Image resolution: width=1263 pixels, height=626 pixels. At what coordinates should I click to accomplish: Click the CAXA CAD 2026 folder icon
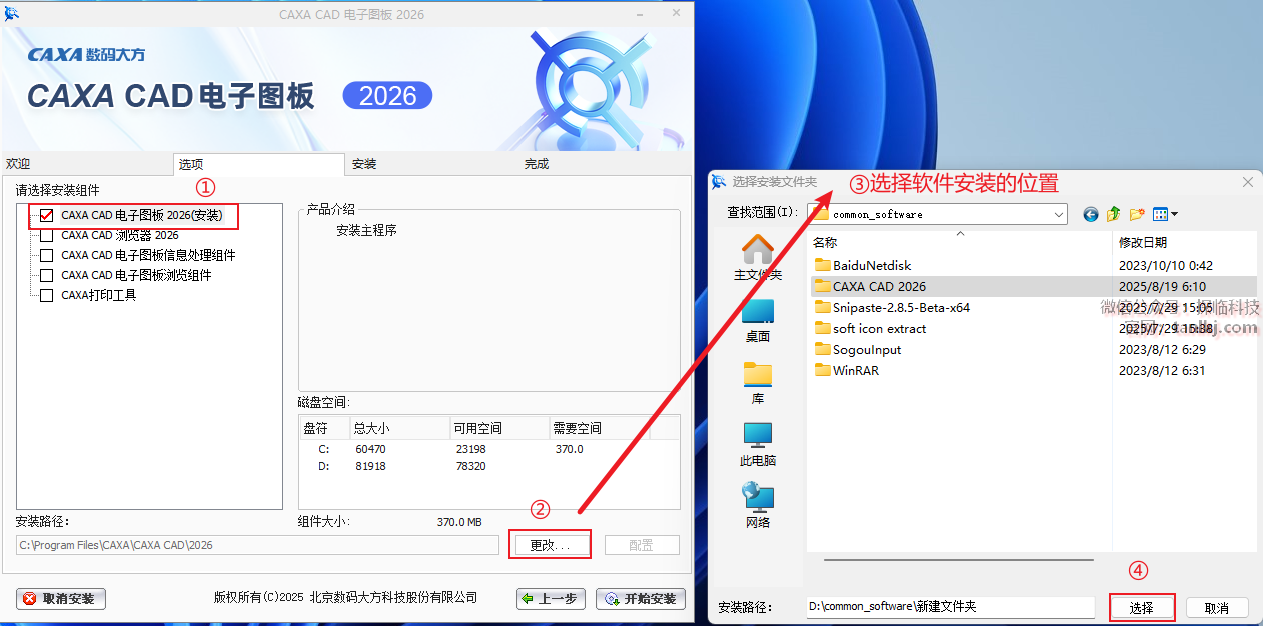pos(823,287)
